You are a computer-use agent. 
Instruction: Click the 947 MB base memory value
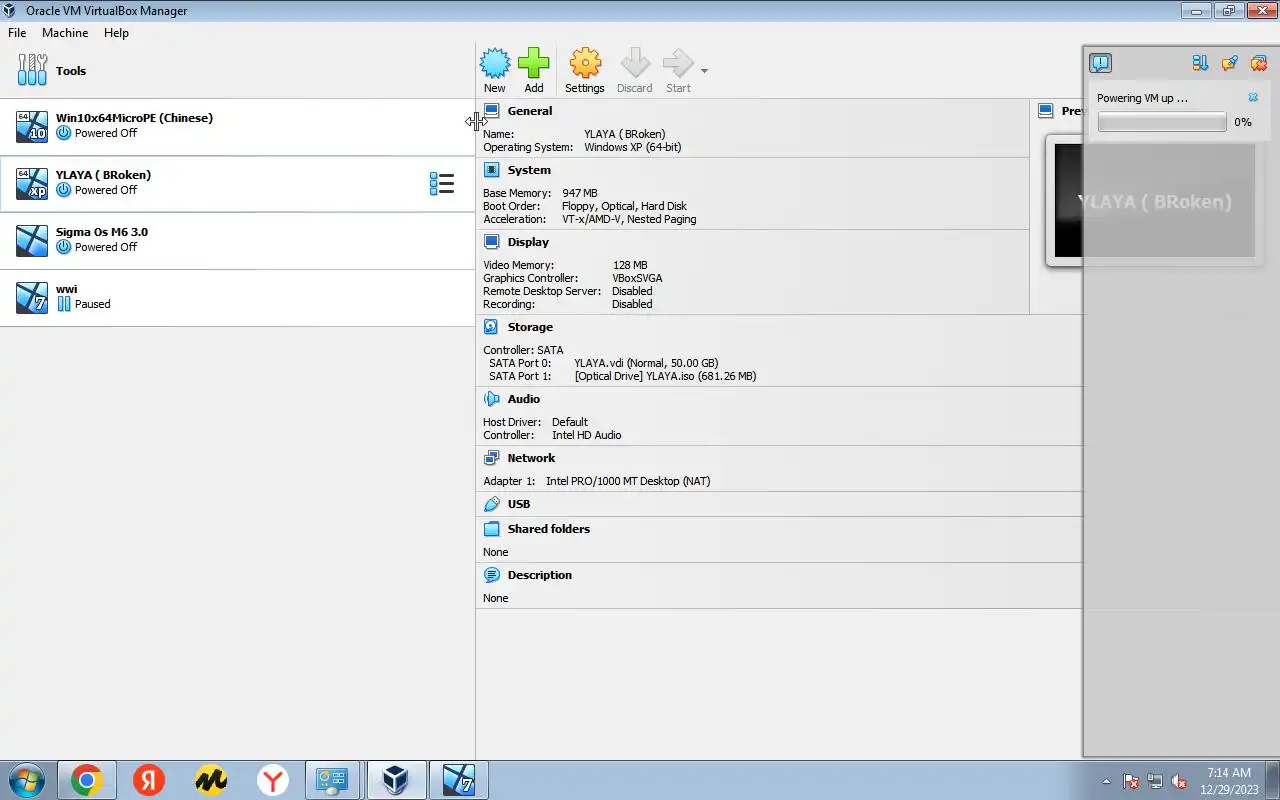pos(579,193)
